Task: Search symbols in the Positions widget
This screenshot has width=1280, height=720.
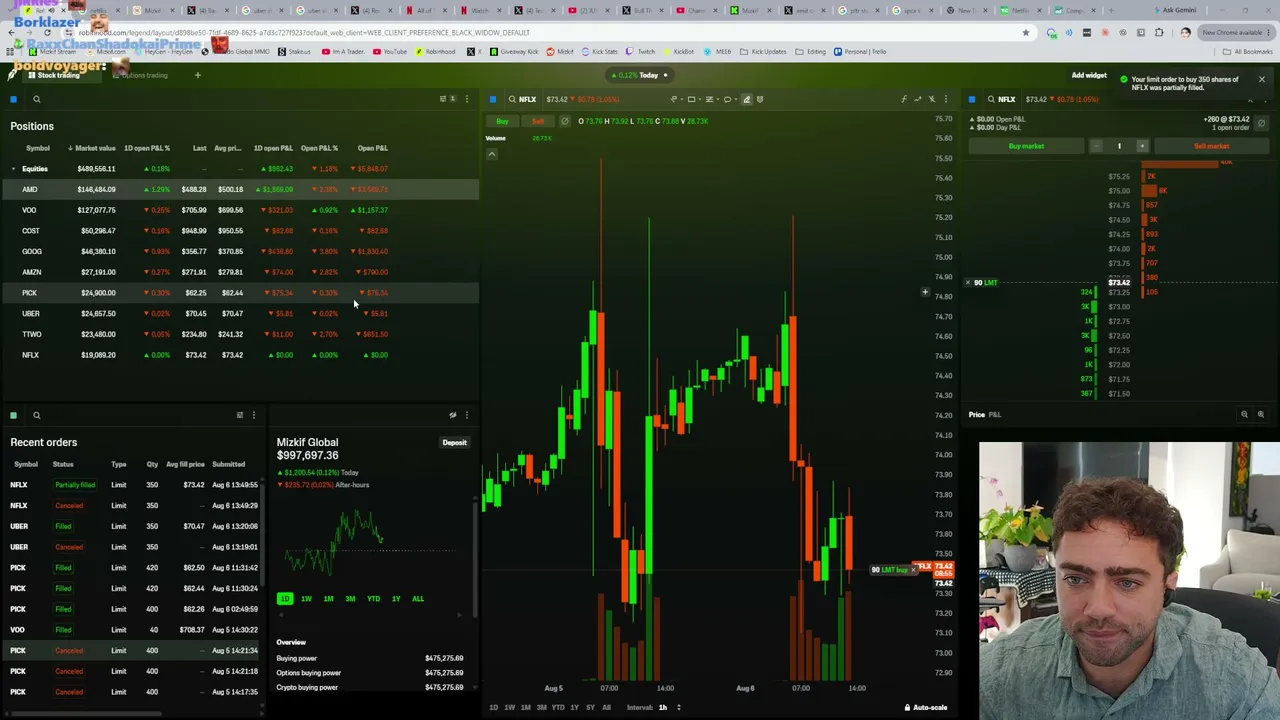Action: coord(36,99)
